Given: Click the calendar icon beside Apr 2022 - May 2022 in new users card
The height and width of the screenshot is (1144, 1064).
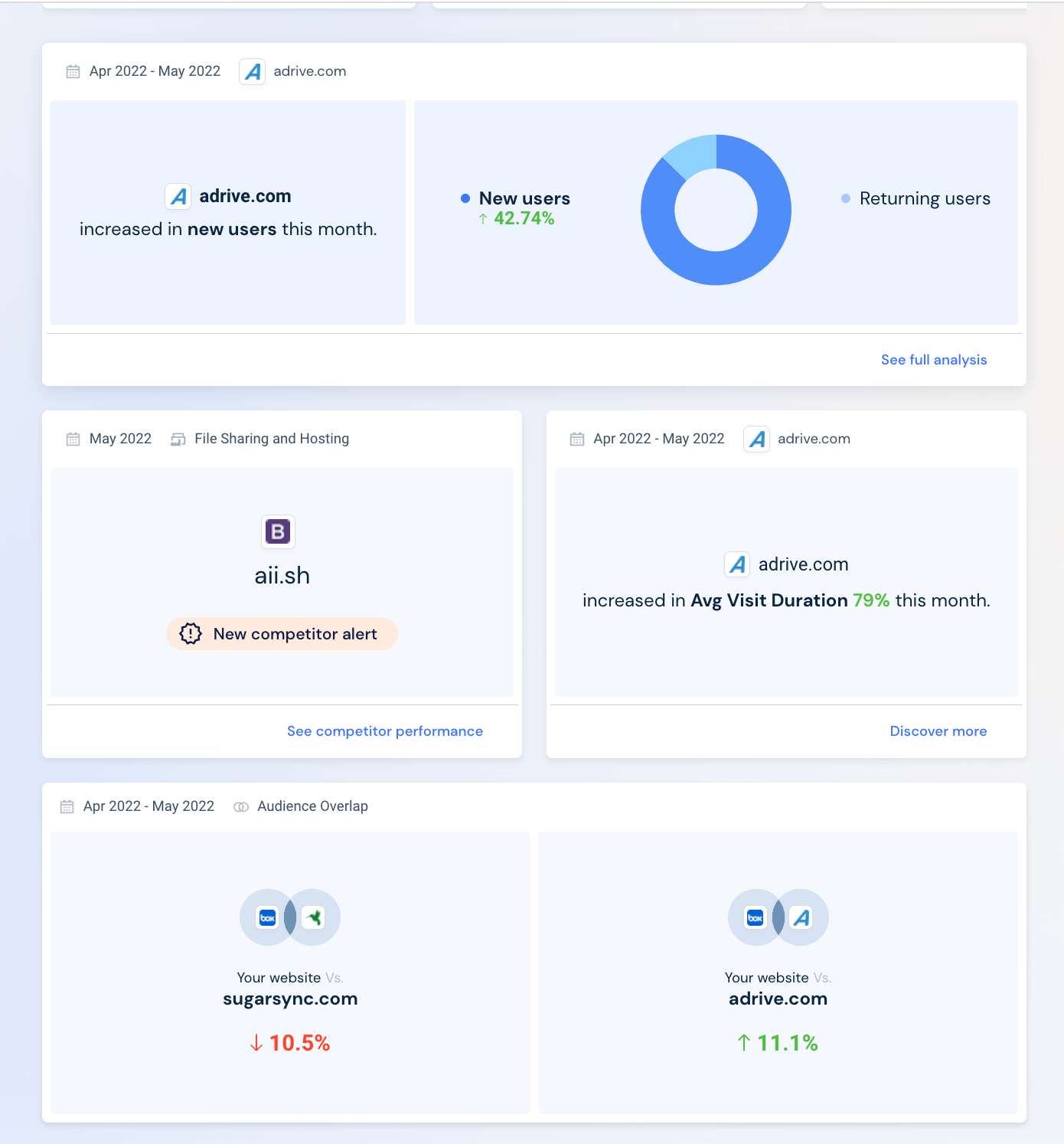Looking at the screenshot, I should tap(73, 71).
